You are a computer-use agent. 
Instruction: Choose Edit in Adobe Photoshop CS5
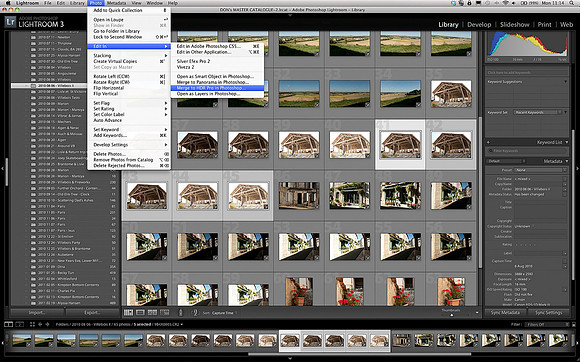point(218,46)
